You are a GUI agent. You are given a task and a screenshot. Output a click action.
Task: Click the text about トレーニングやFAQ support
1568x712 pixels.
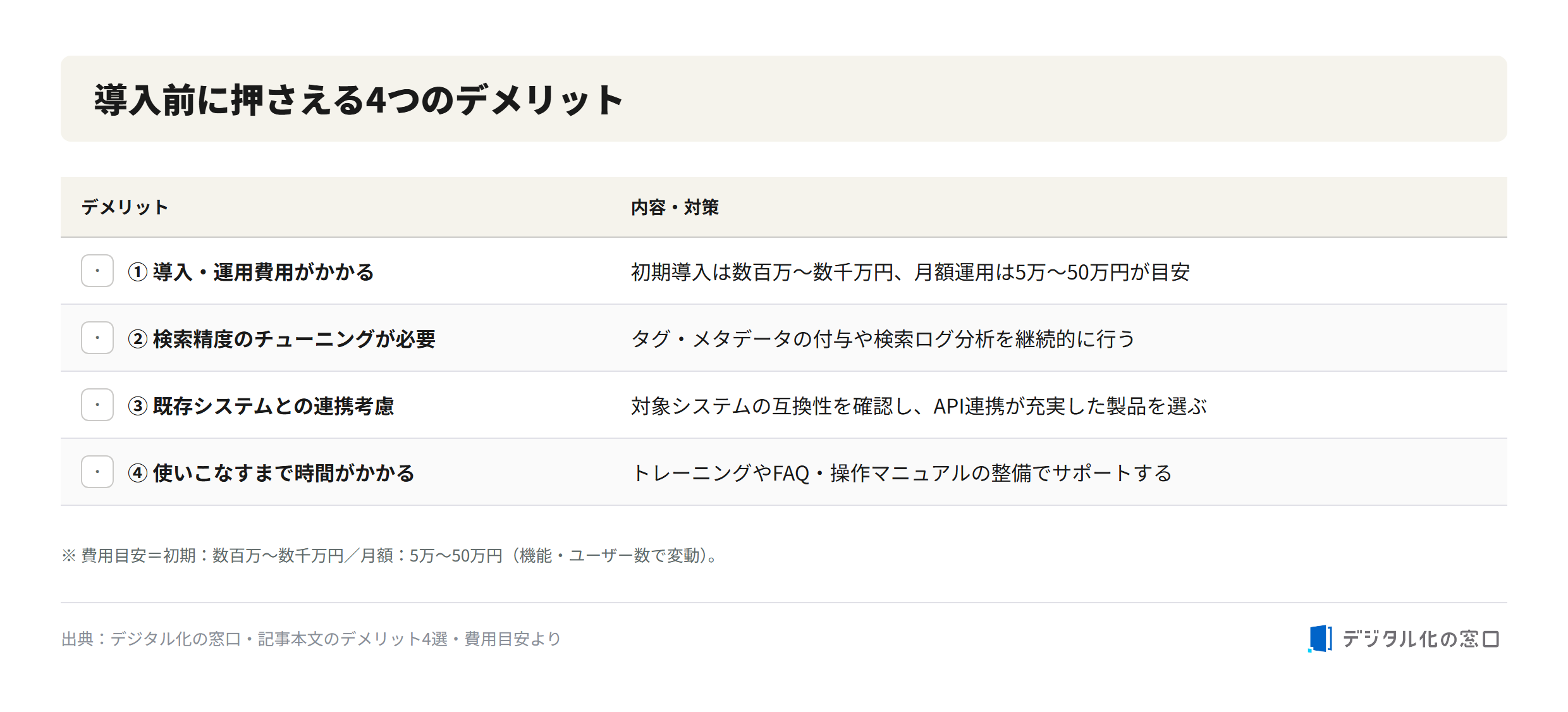902,473
